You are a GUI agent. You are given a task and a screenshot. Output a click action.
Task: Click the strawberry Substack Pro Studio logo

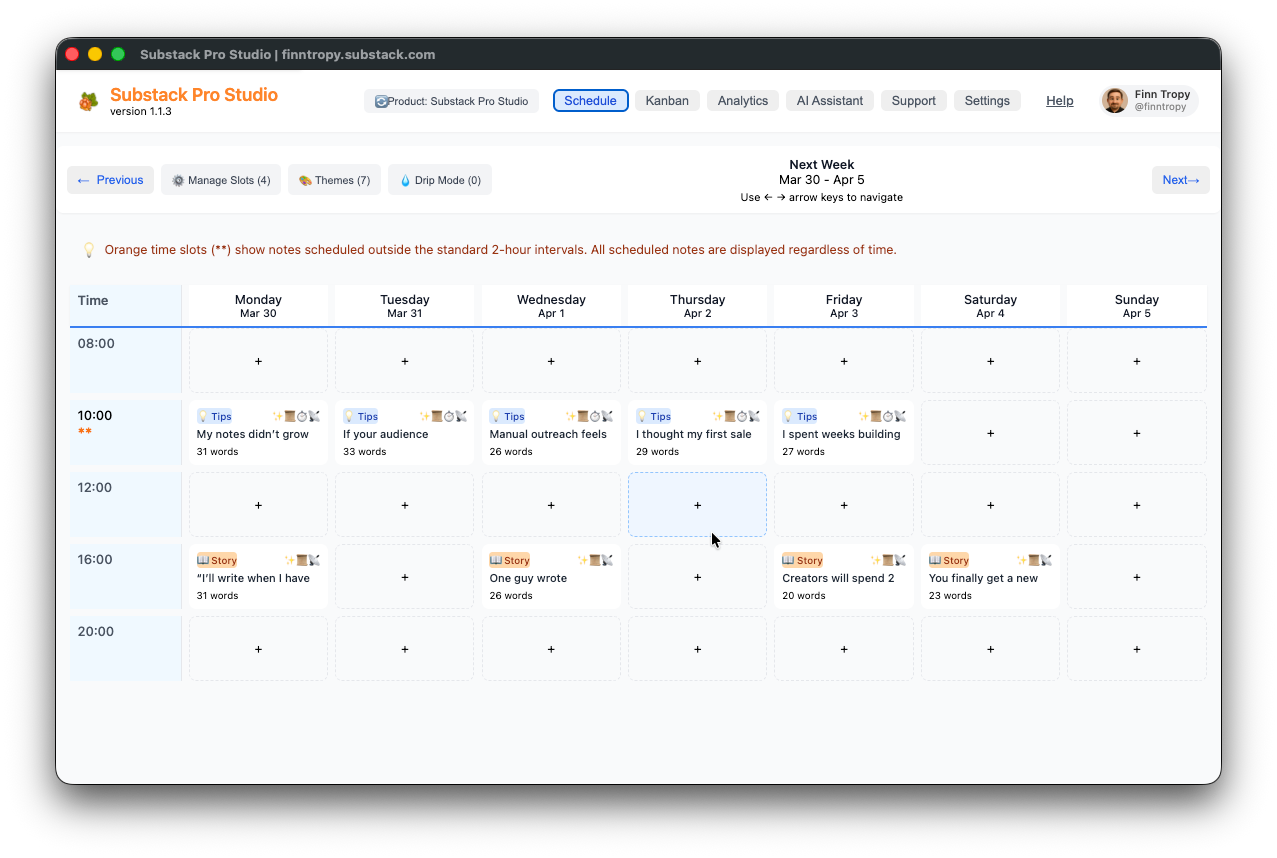(89, 101)
